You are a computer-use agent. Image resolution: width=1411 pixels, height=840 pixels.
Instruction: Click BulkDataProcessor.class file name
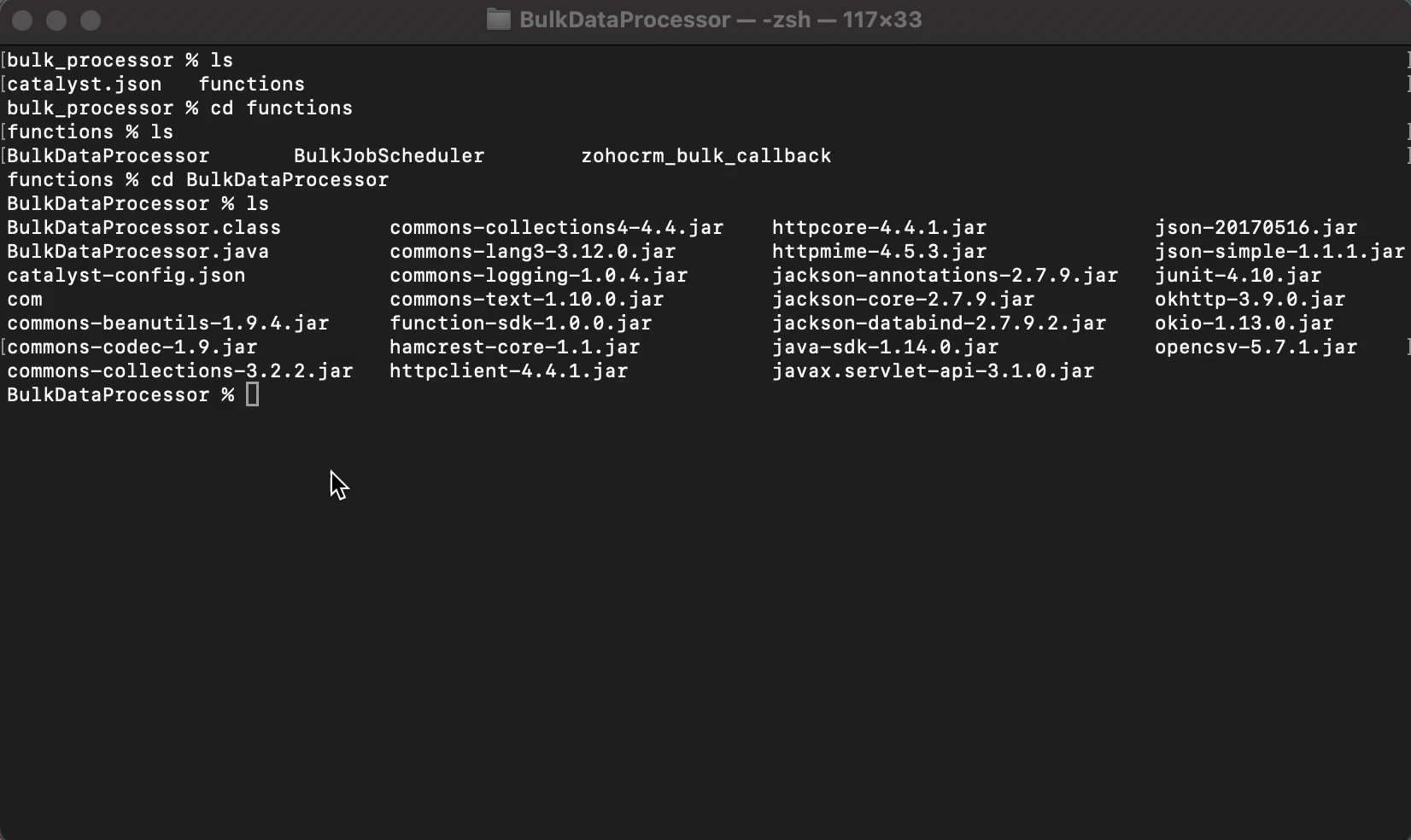coord(143,228)
